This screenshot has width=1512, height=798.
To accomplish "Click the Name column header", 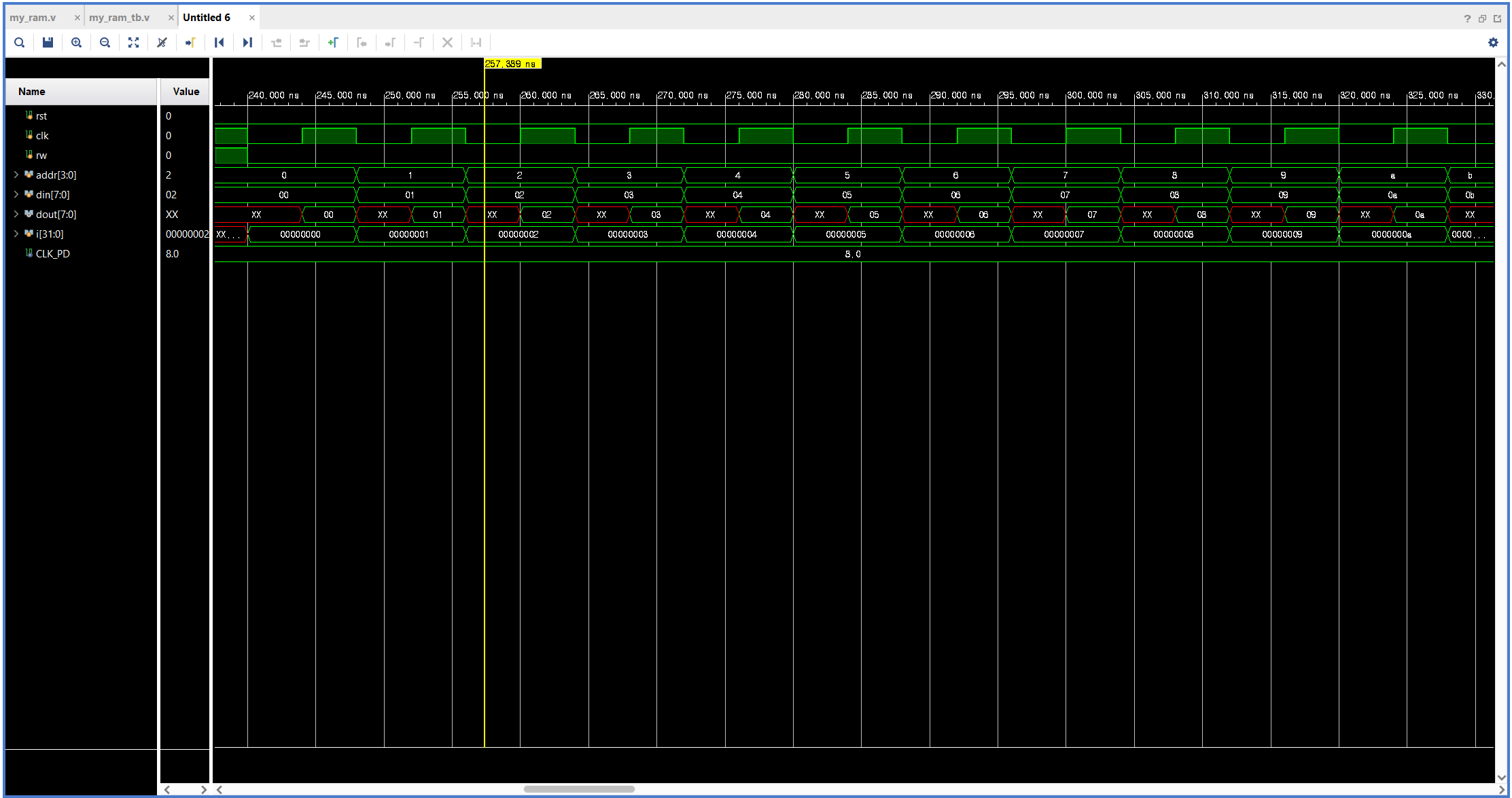I will pos(32,92).
